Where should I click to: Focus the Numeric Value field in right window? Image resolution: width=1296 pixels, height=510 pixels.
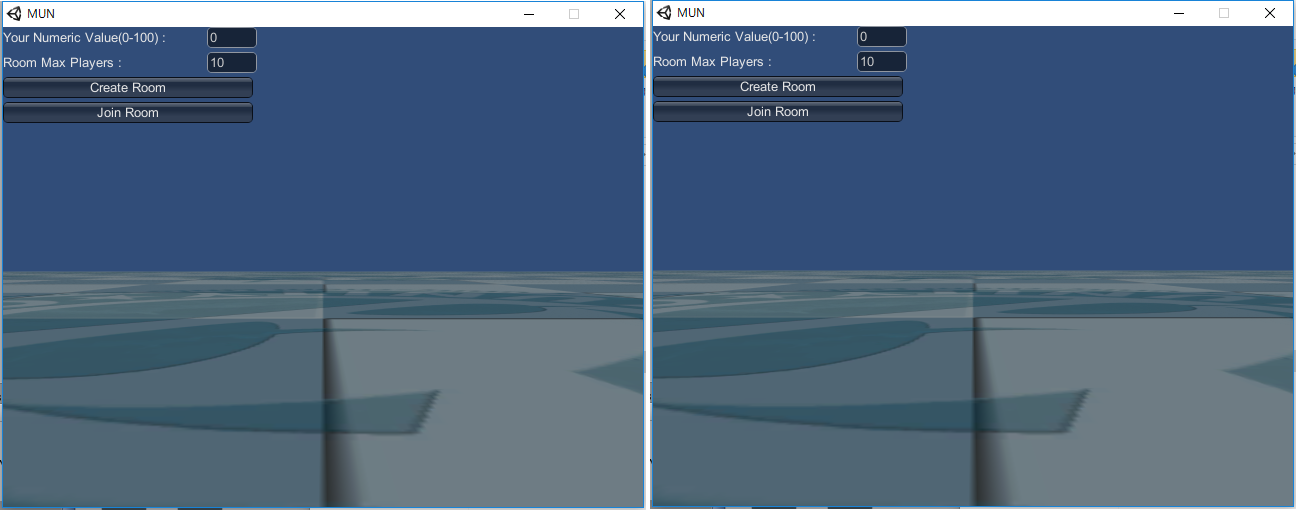point(882,36)
